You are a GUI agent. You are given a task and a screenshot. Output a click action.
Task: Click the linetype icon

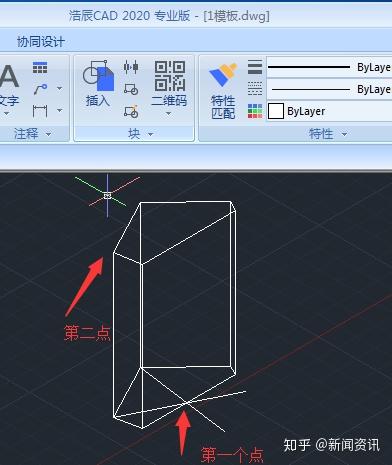[x=255, y=89]
